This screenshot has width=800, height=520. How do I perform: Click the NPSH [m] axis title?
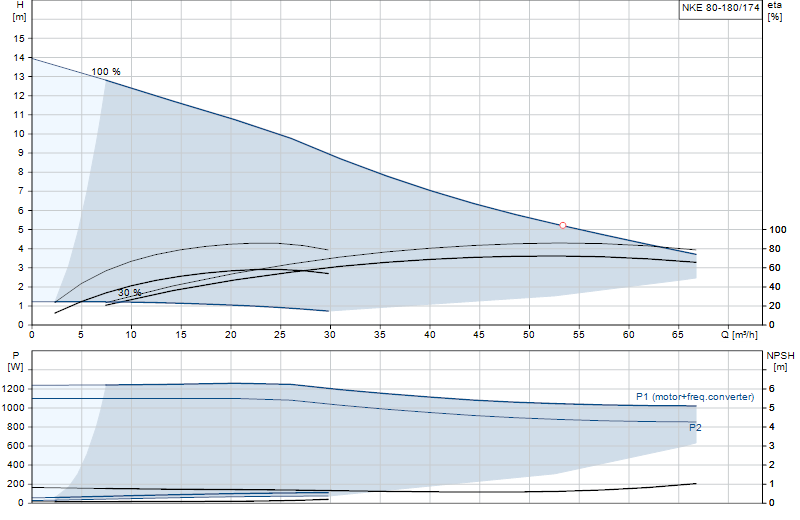780,361
